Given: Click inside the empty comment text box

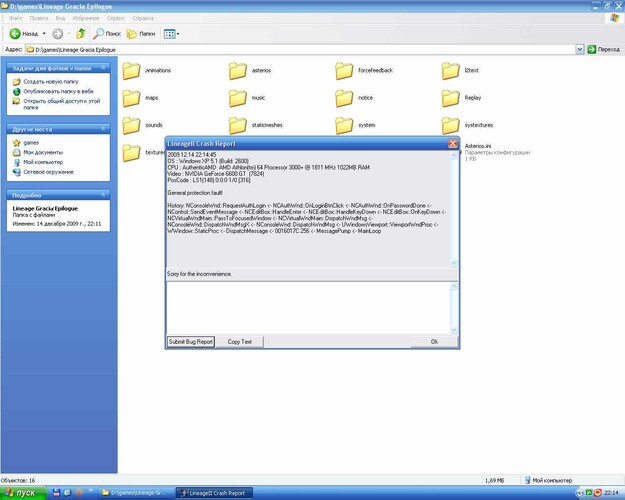Looking at the screenshot, I should point(308,308).
